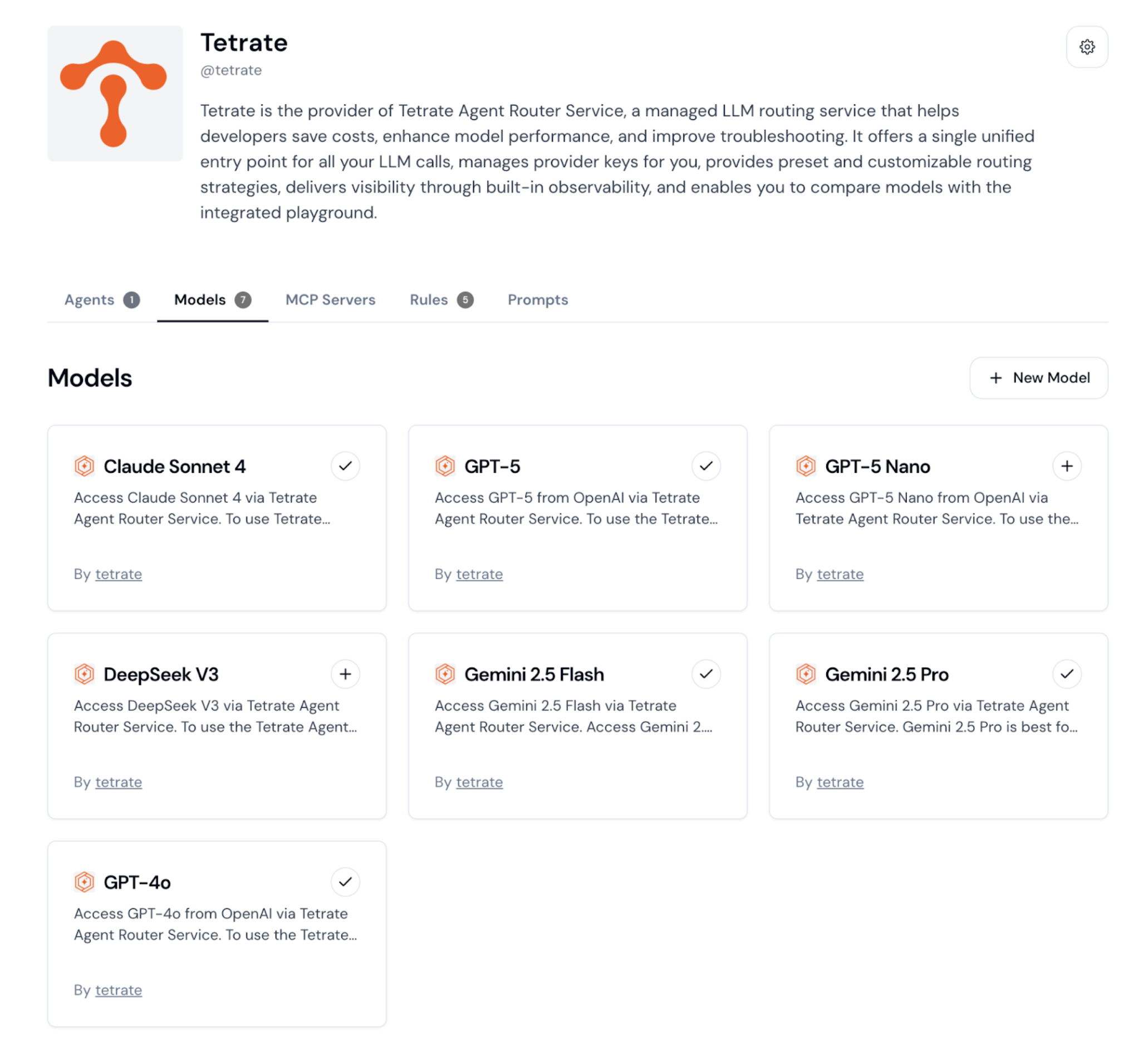Open the Gemini 2.5 Pro card title
This screenshot has height=1048, width=1148.
[x=886, y=674]
